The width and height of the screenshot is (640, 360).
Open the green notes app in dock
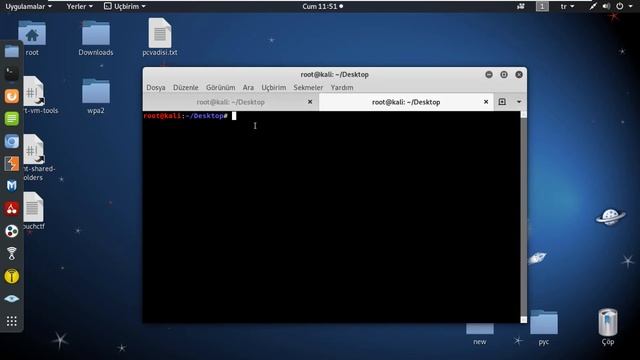(11, 119)
